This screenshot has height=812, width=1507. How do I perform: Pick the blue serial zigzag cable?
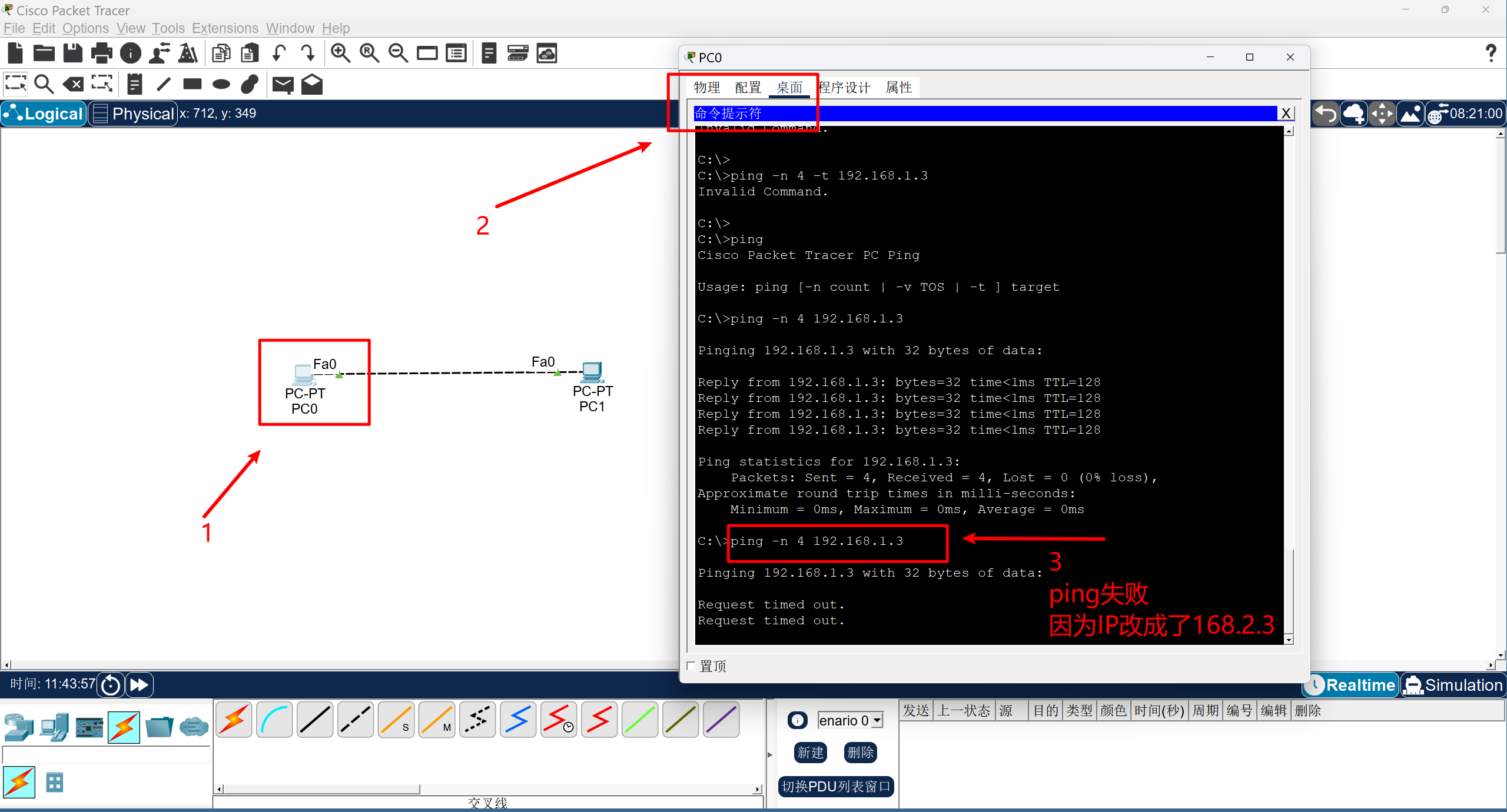pos(518,719)
